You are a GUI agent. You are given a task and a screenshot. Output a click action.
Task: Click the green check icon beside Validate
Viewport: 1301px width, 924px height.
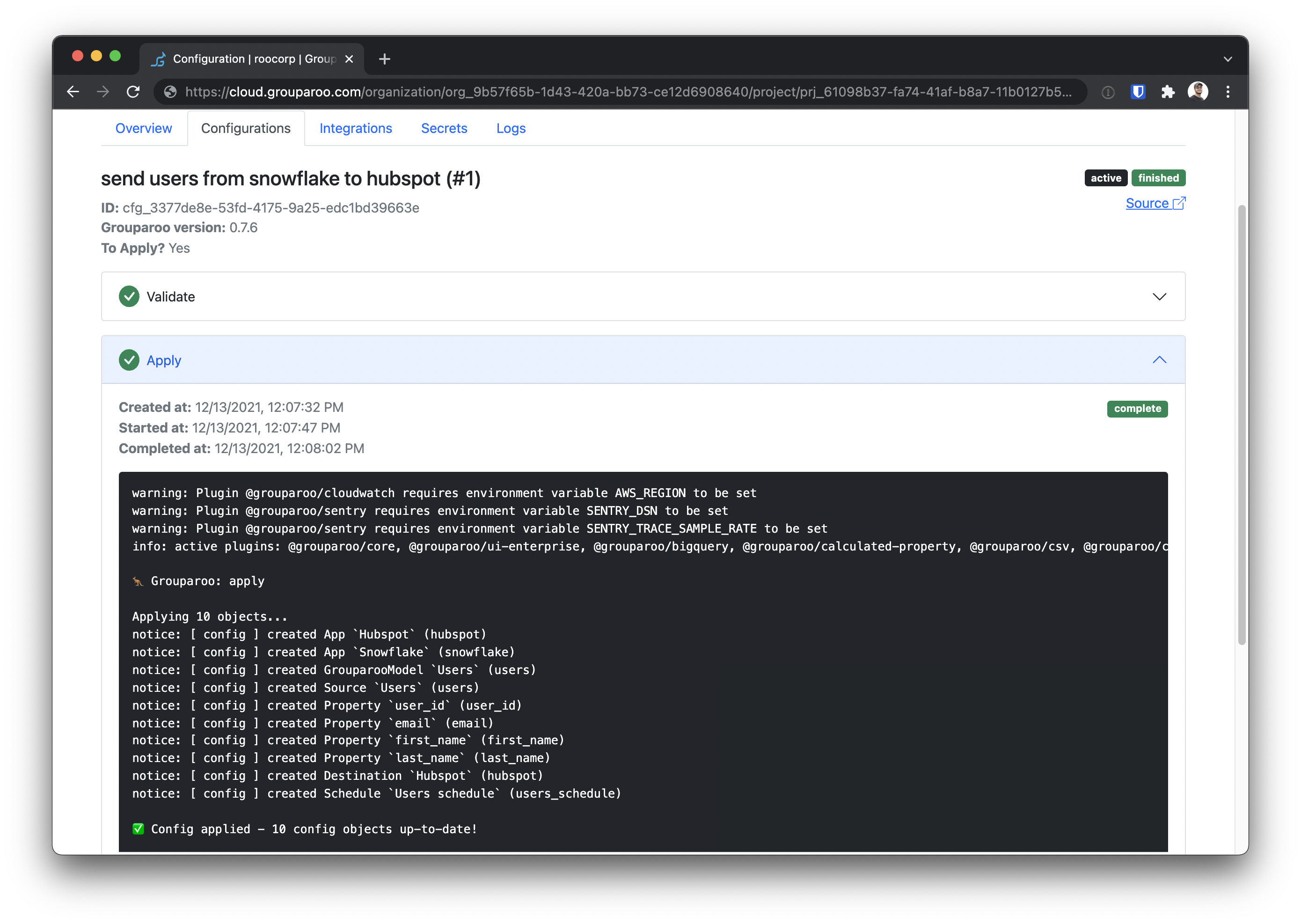coord(129,296)
